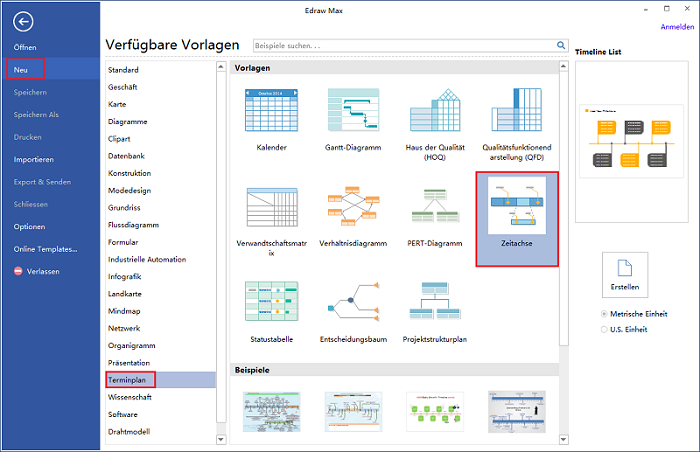This screenshot has height=452, width=700.
Task: Select the Konstruktion category
Action: [x=129, y=173]
